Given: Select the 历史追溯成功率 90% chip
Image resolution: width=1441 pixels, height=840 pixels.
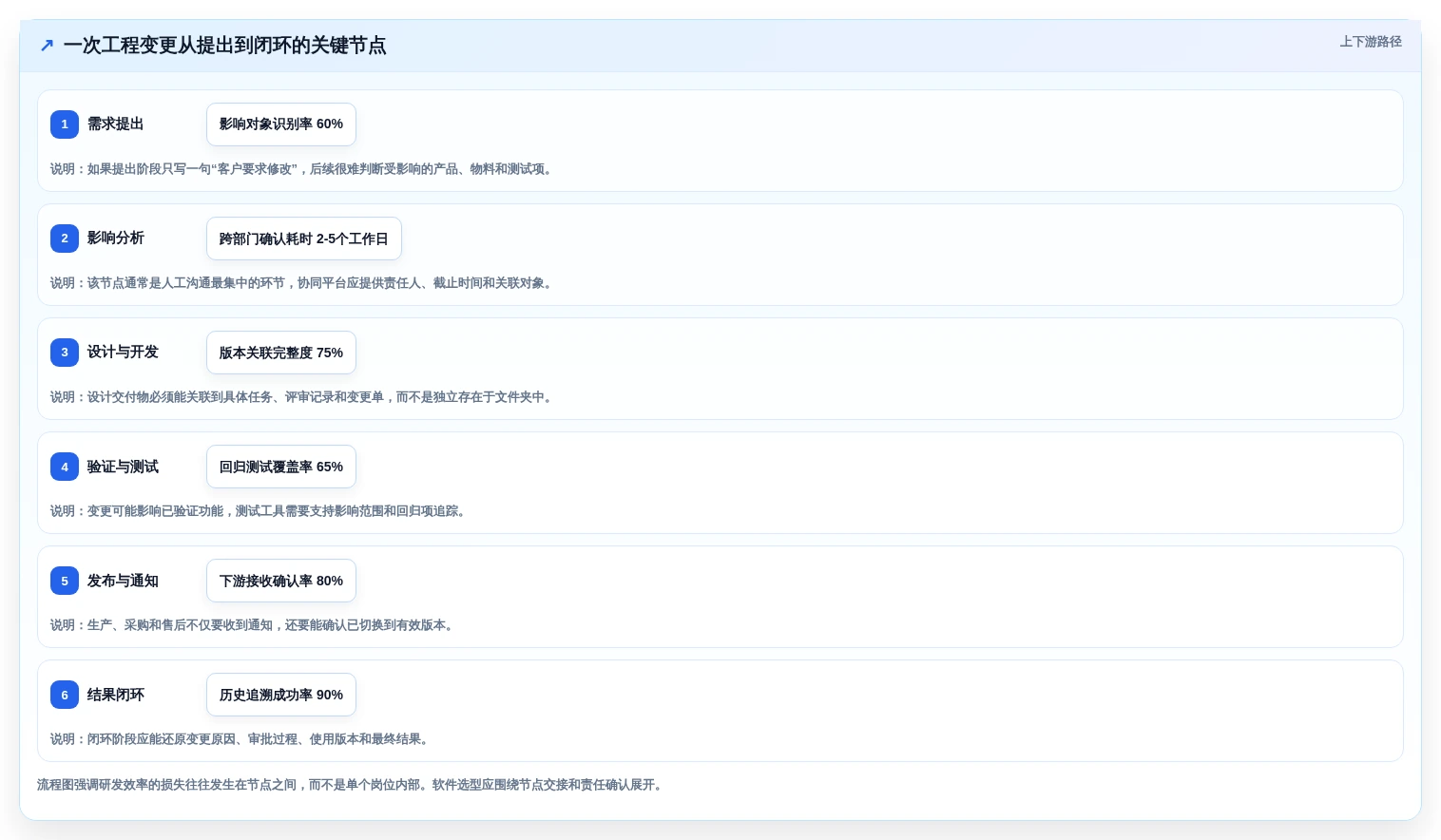Looking at the screenshot, I should 281,695.
